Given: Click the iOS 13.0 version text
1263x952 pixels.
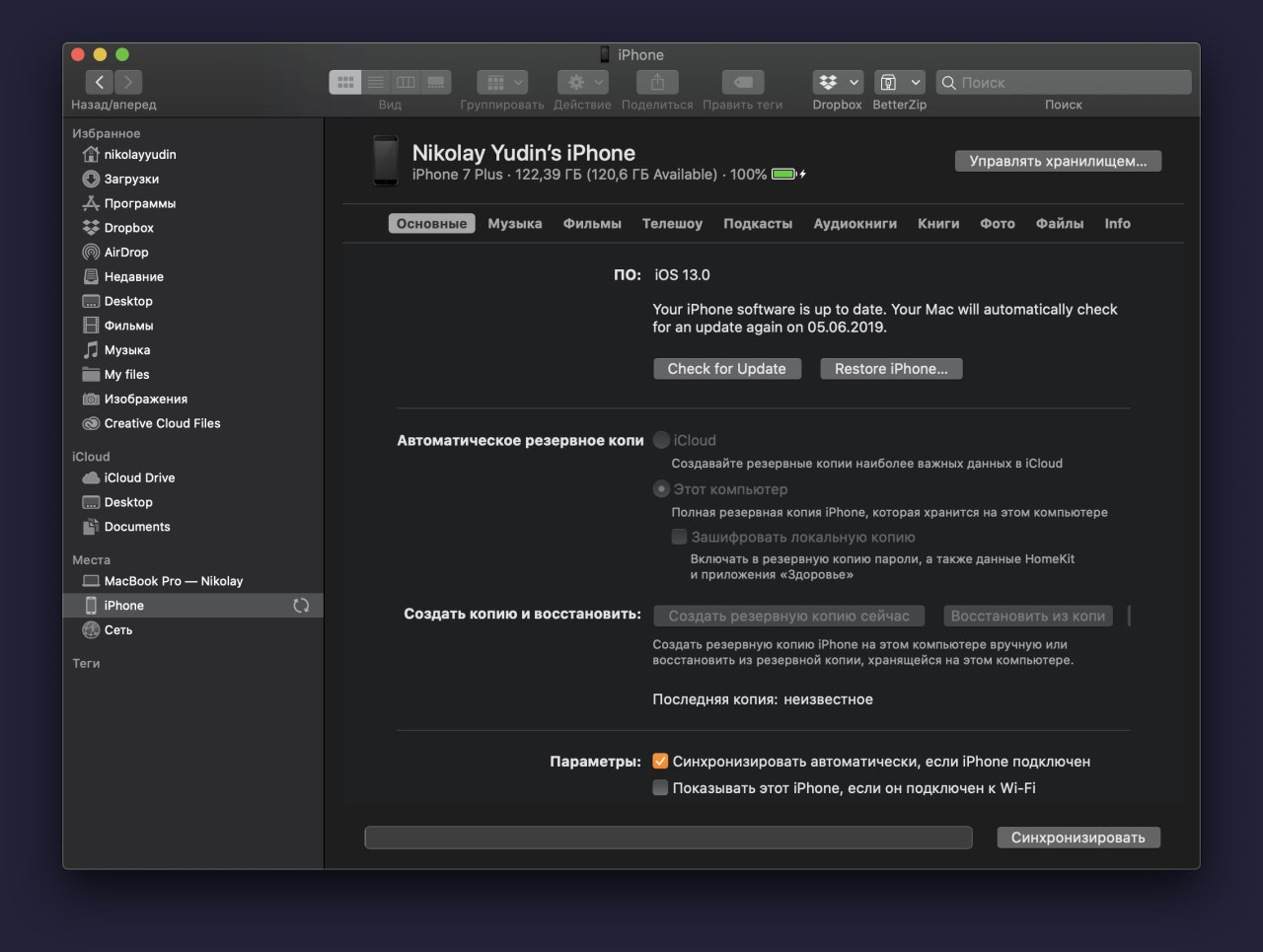Looking at the screenshot, I should (682, 275).
